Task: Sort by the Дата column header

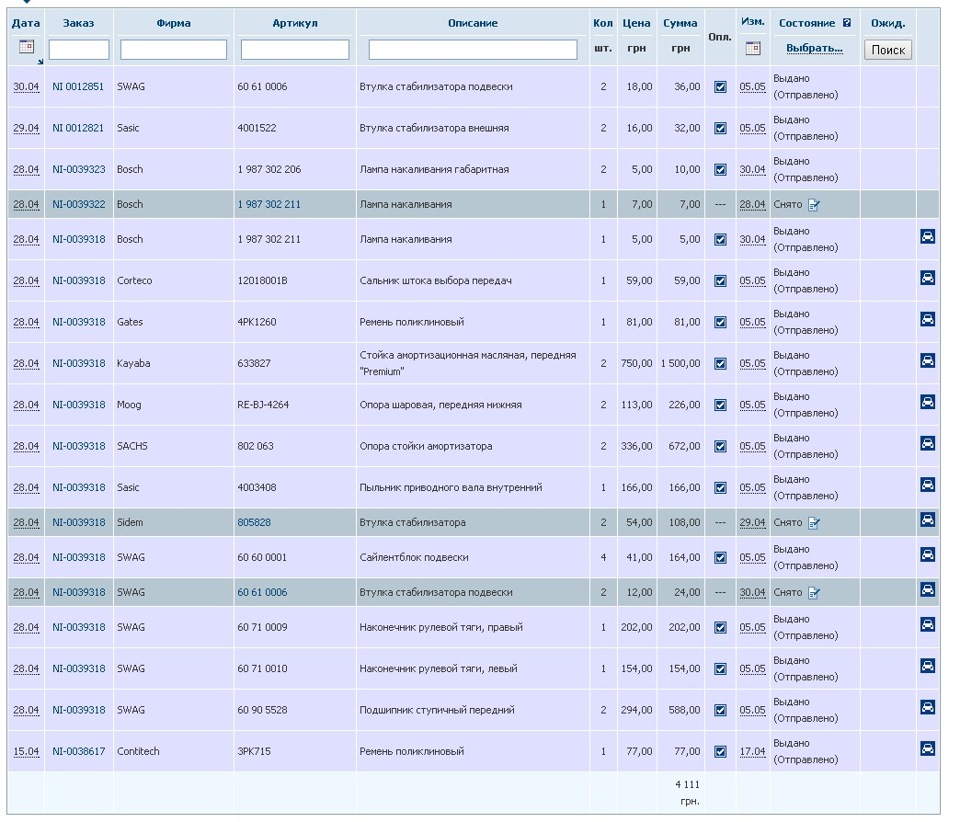Action: (26, 23)
